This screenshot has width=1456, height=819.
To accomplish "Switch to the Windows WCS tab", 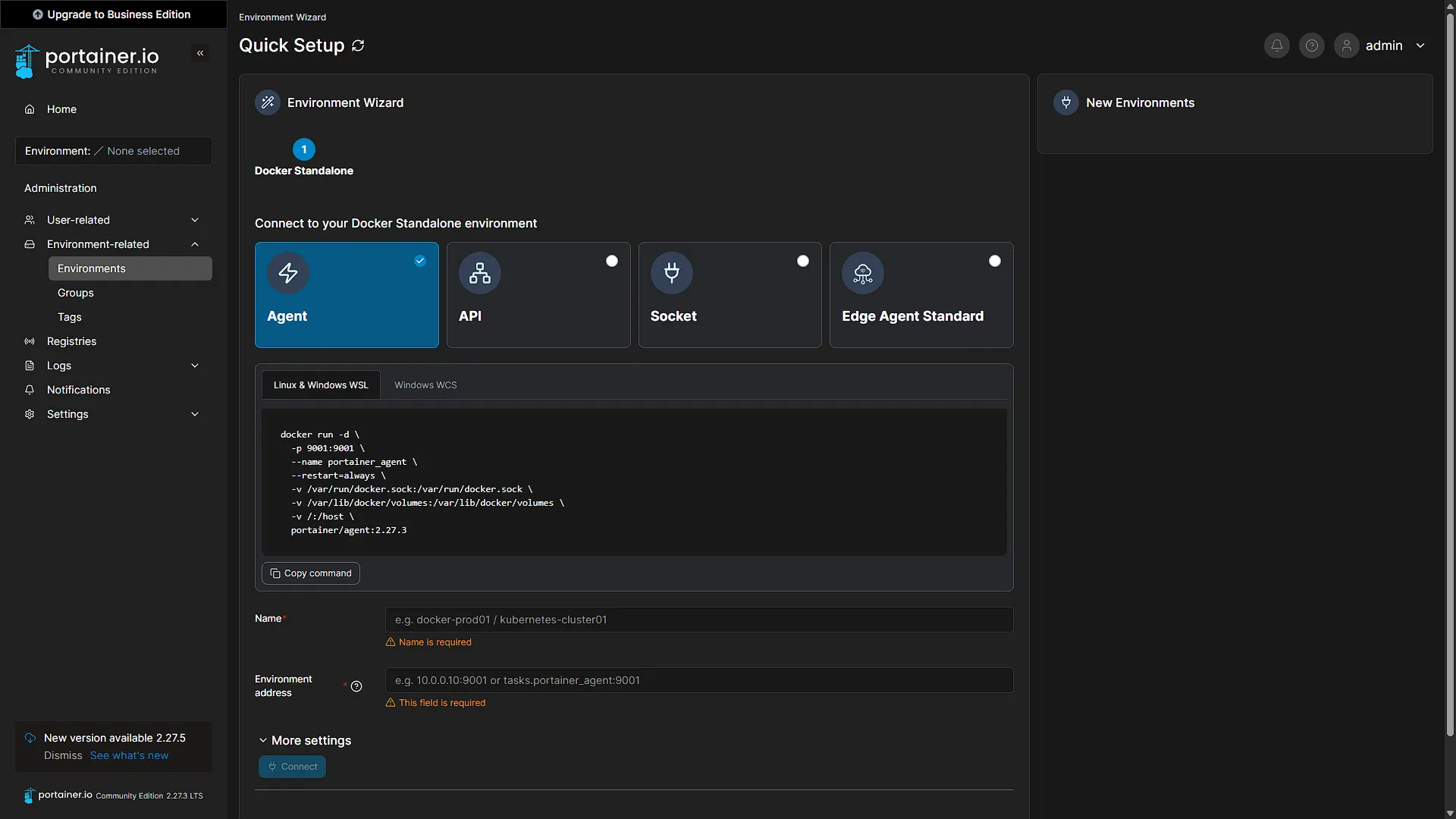I will pos(425,385).
